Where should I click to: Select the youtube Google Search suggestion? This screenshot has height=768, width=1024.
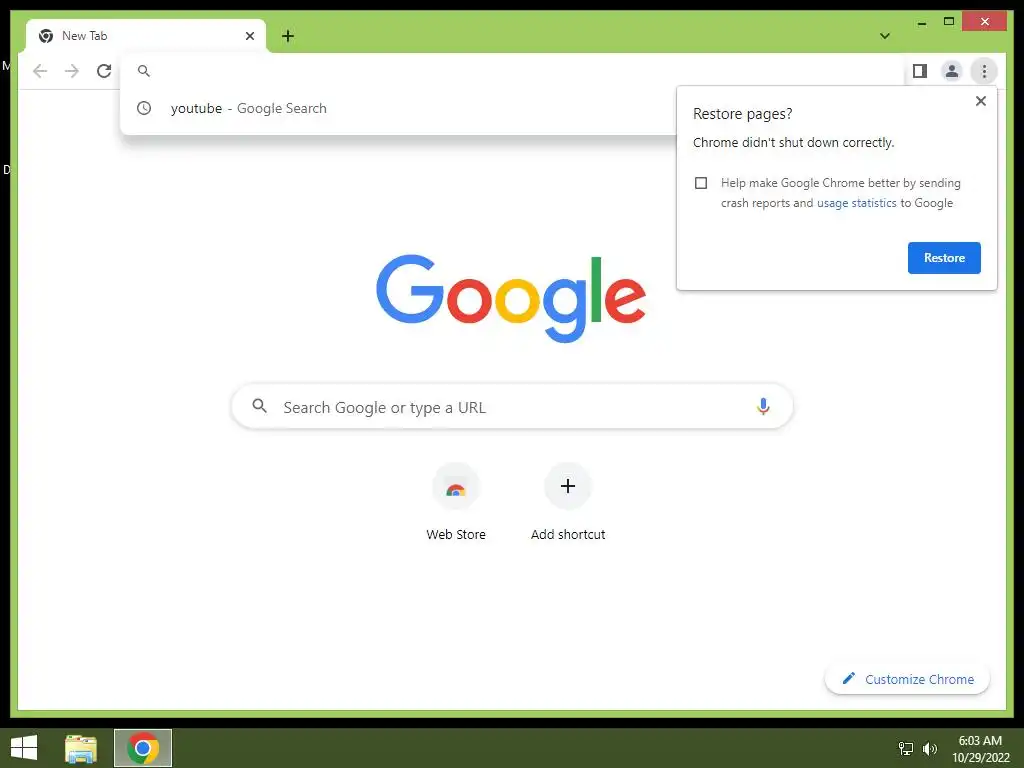point(398,108)
